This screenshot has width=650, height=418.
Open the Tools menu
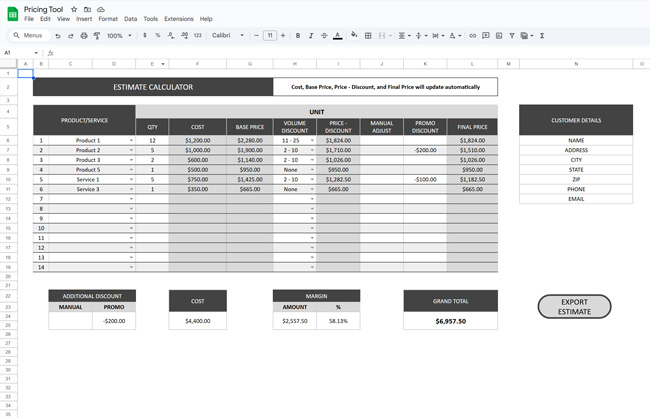coord(150,19)
